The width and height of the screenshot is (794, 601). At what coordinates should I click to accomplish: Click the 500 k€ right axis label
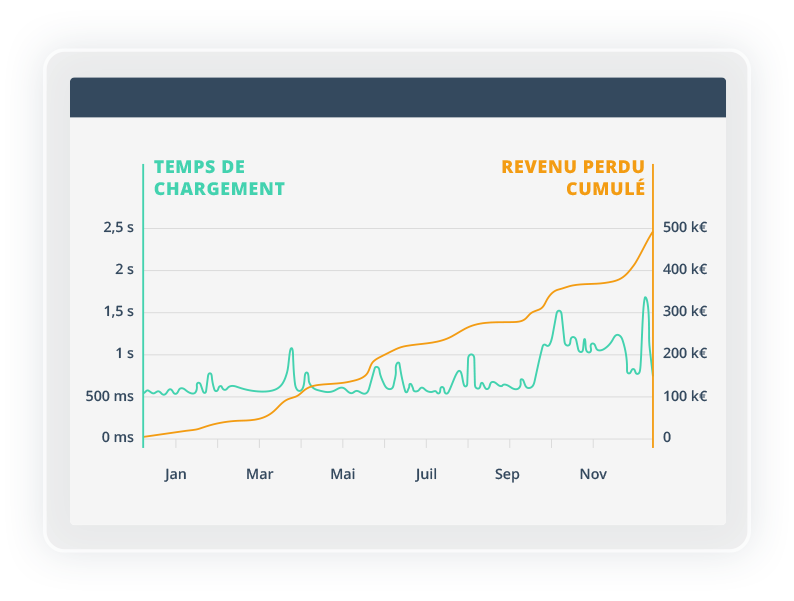(685, 227)
